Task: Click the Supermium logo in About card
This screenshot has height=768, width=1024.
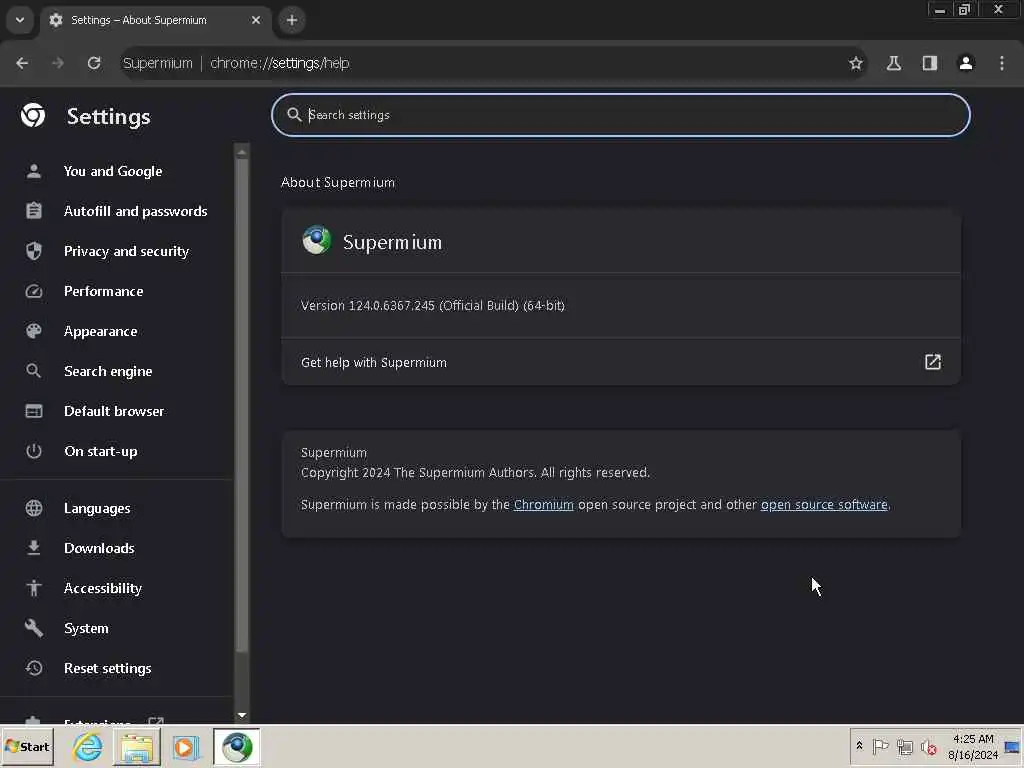Action: click(x=317, y=240)
